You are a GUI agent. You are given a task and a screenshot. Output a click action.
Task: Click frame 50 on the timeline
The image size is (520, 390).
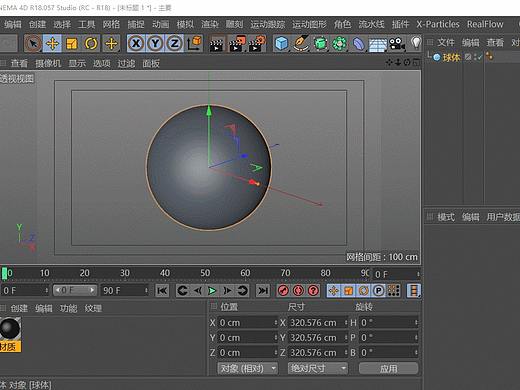click(205, 273)
